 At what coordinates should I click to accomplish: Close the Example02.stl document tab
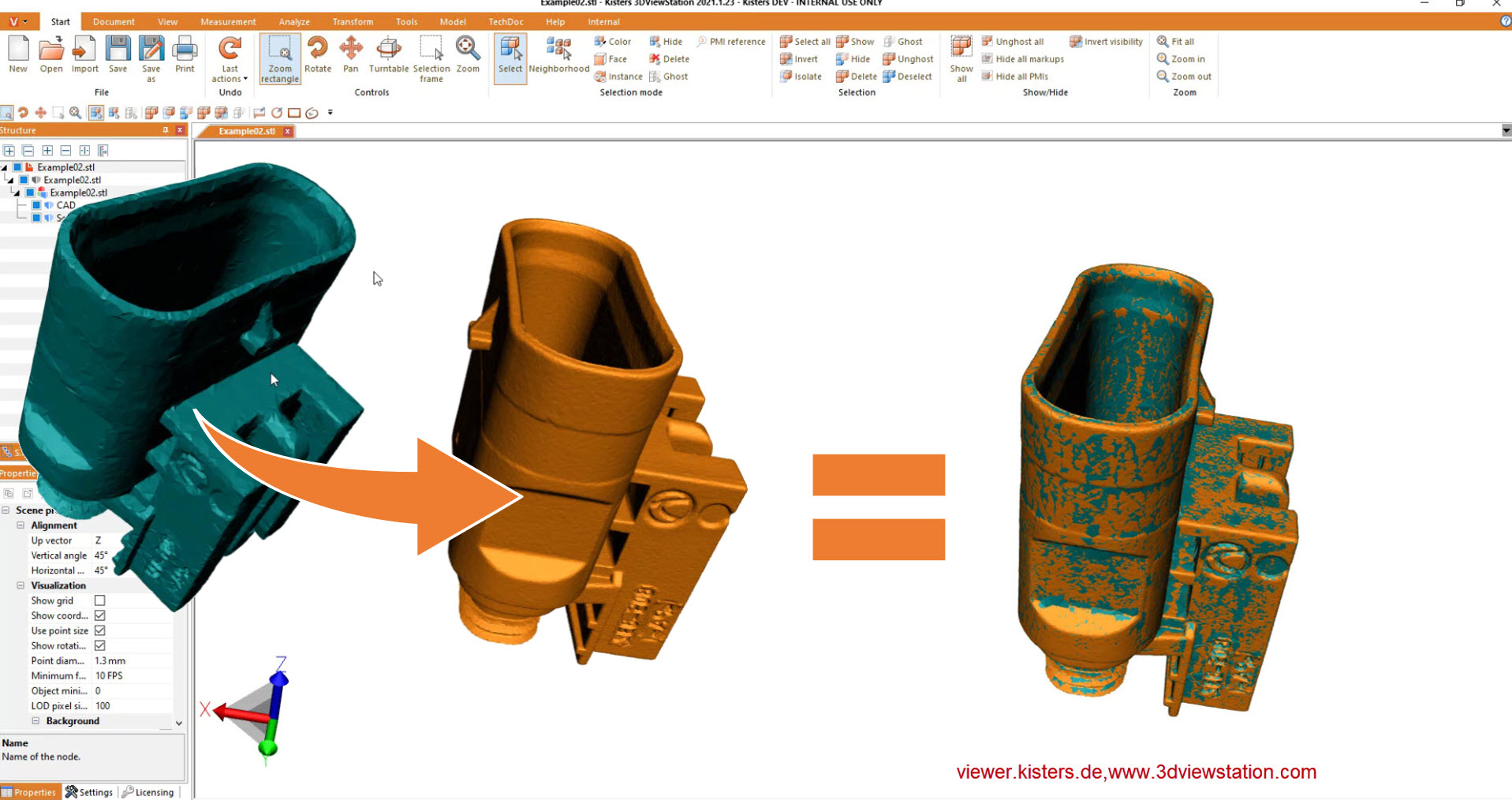tap(288, 132)
